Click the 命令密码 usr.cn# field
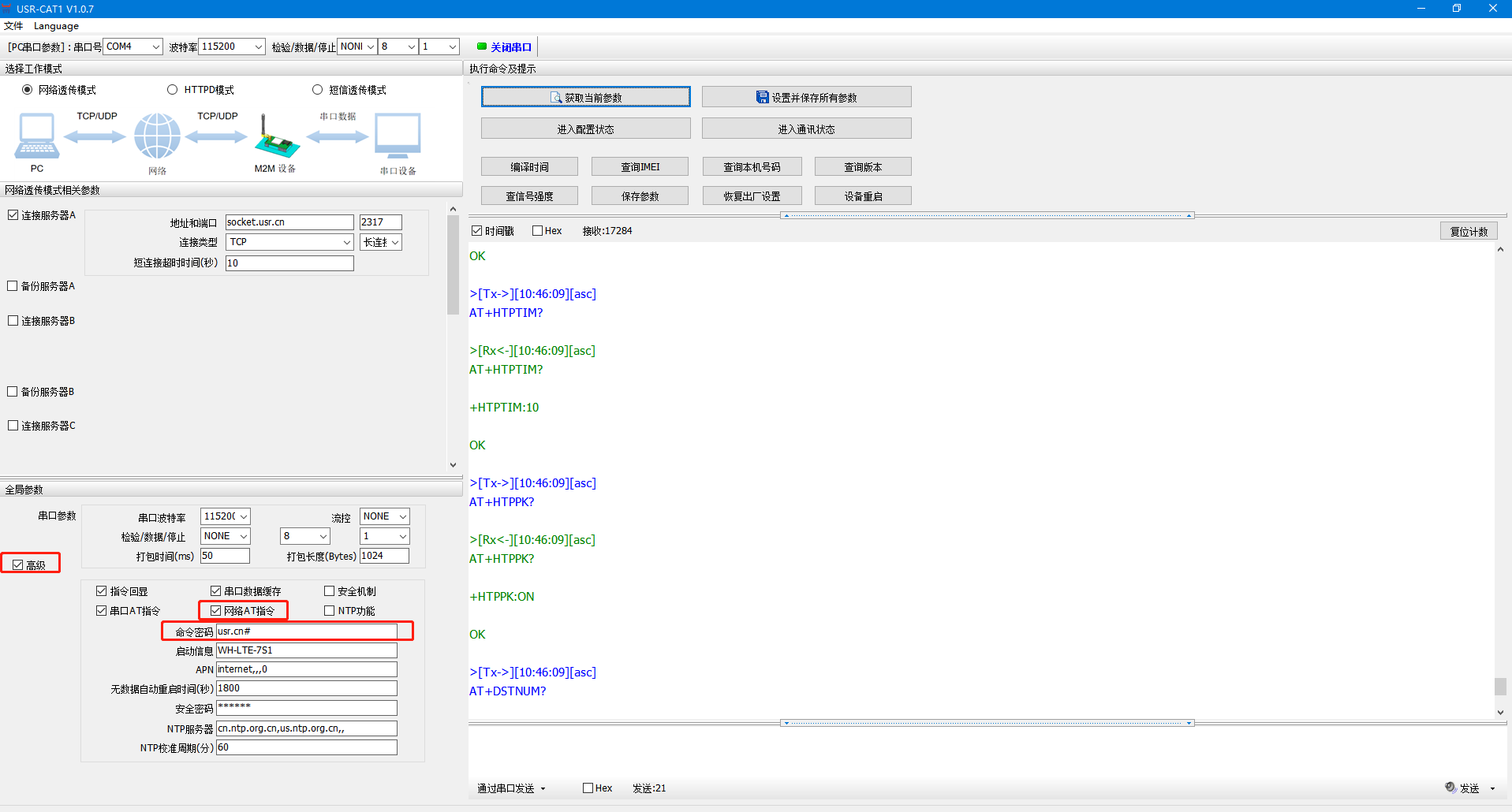1512x812 pixels. pos(306,631)
